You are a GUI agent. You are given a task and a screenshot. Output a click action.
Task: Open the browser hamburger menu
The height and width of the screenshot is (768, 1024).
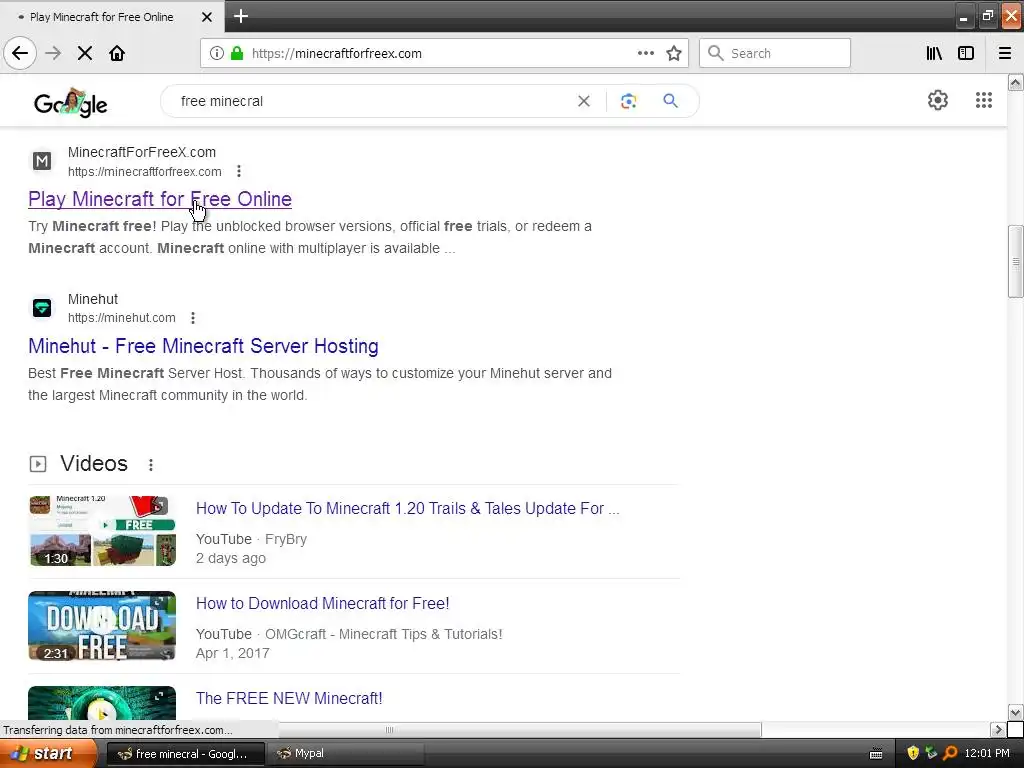pos(1005,53)
